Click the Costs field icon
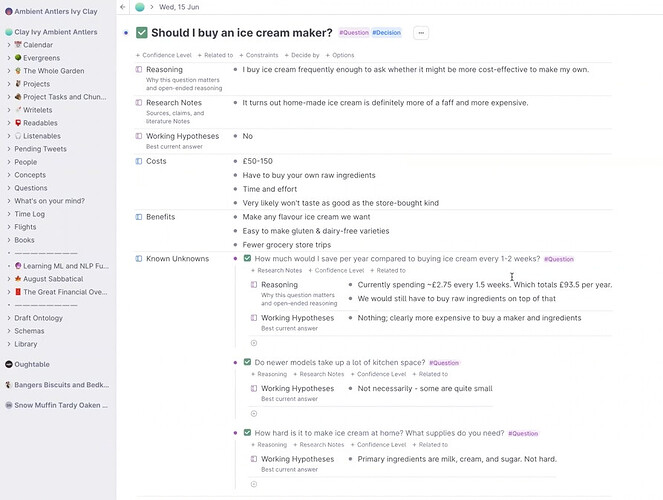 (139, 161)
